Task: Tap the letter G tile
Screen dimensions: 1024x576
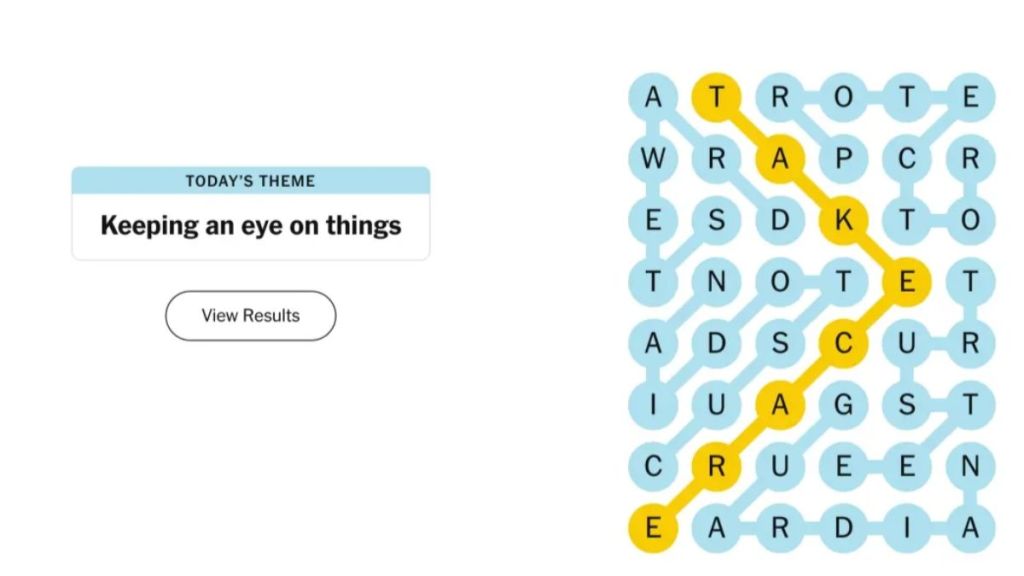Action: click(x=843, y=405)
